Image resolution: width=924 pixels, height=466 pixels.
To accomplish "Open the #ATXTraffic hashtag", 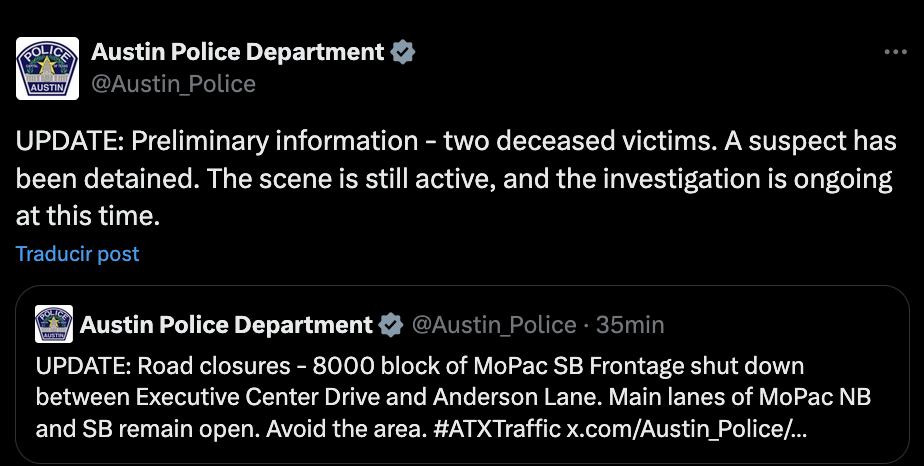I will [496, 429].
